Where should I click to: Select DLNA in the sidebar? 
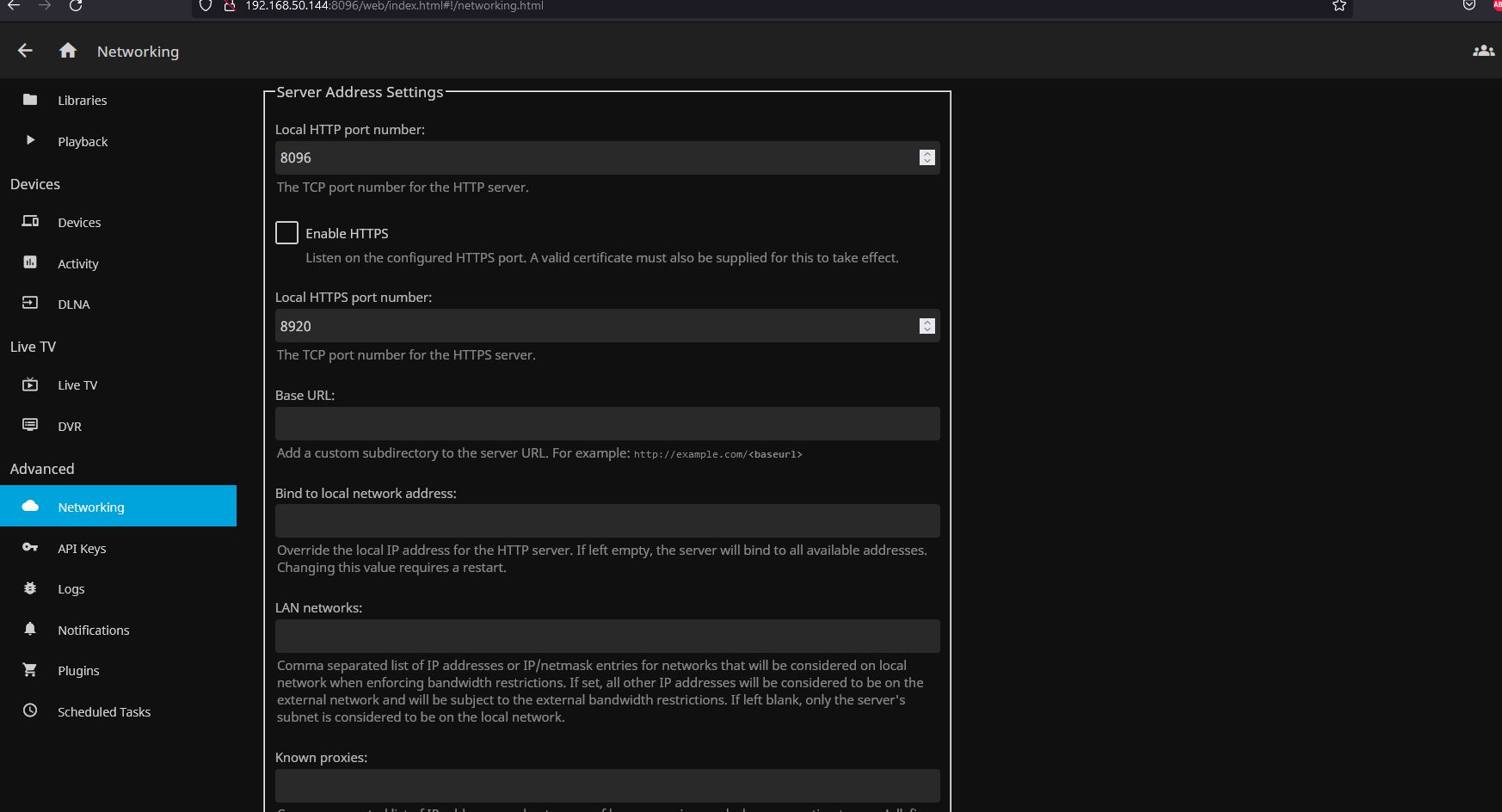point(73,304)
